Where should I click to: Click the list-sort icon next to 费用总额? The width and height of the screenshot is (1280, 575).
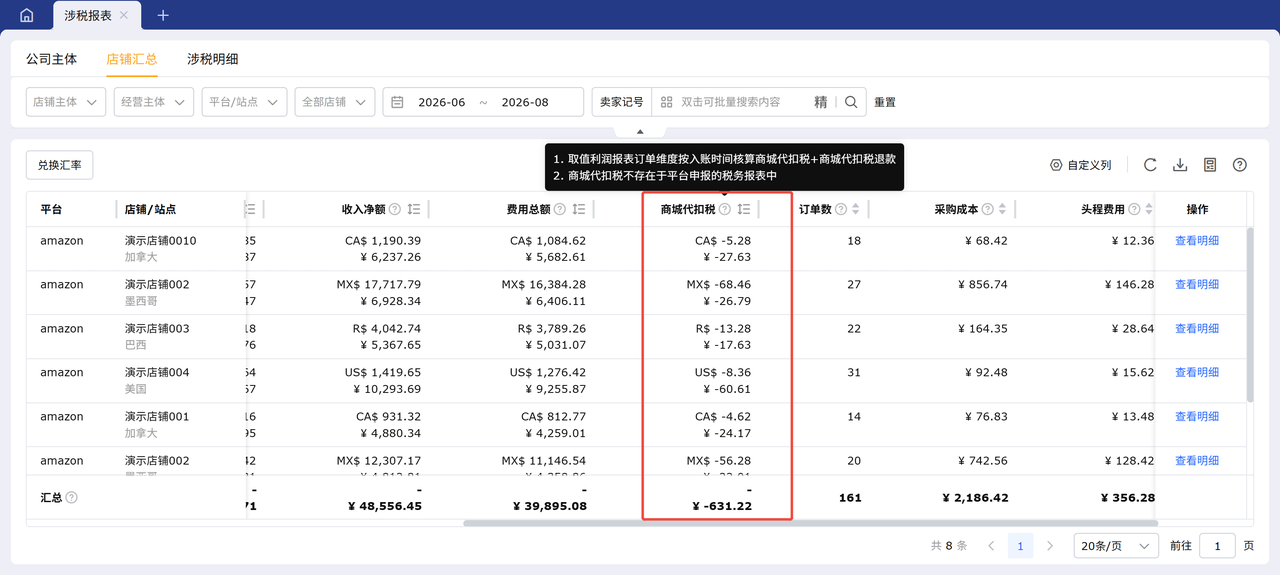click(x=579, y=209)
